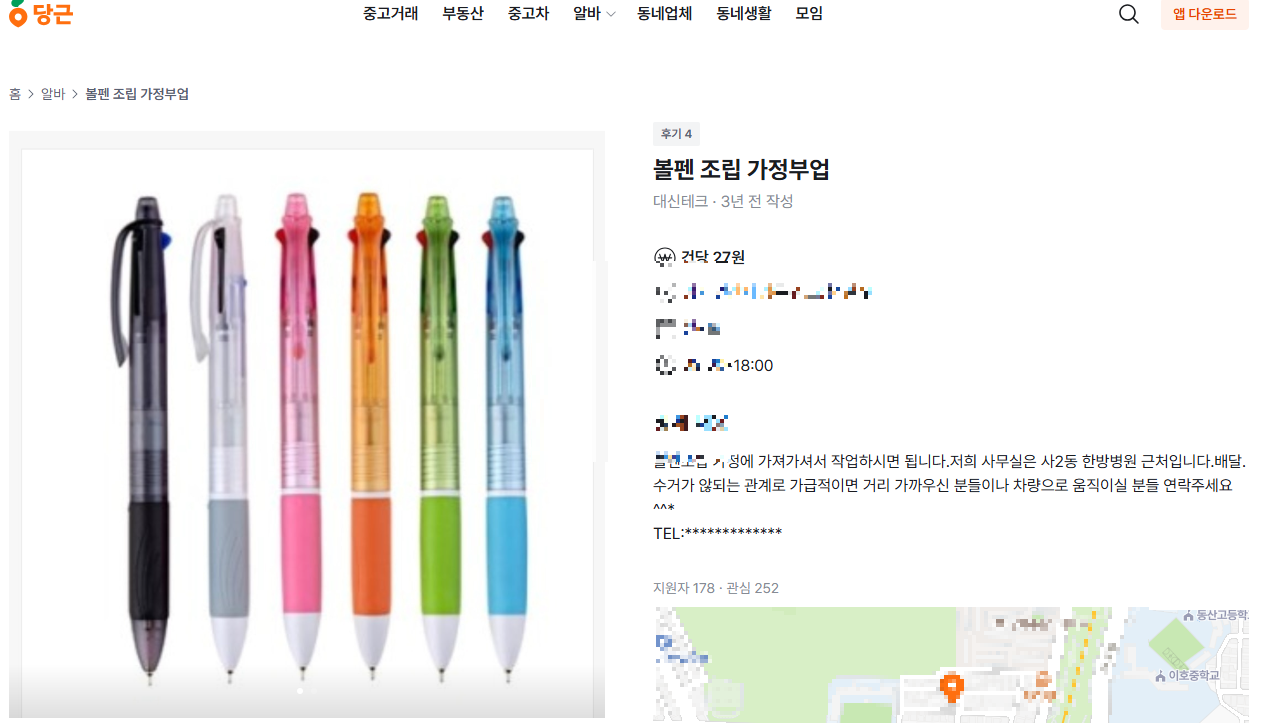Click the icon starting the workdays info row
The image size is (1262, 723).
point(665,291)
